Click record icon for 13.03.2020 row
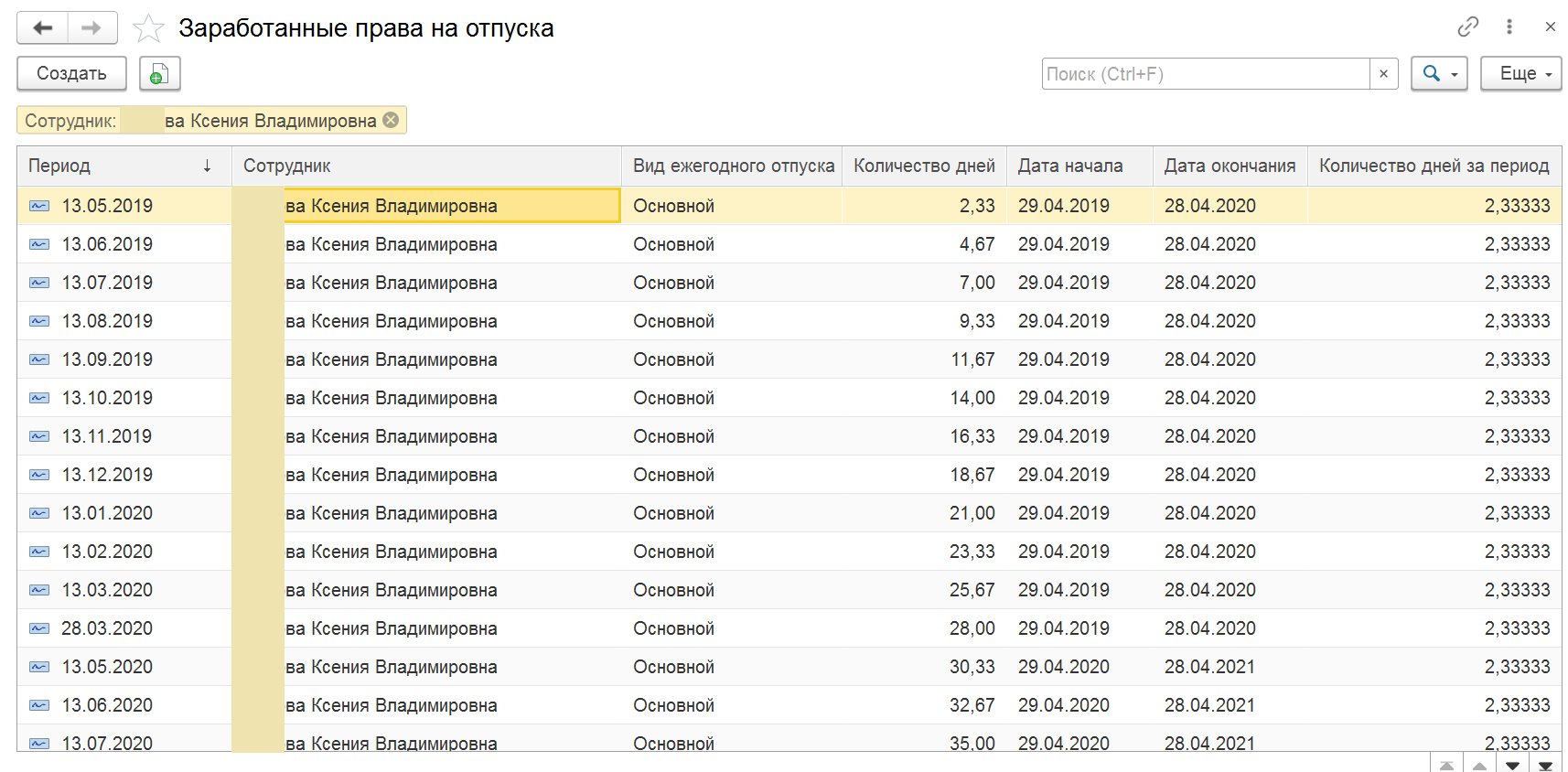The height and width of the screenshot is (772, 1568). click(39, 590)
